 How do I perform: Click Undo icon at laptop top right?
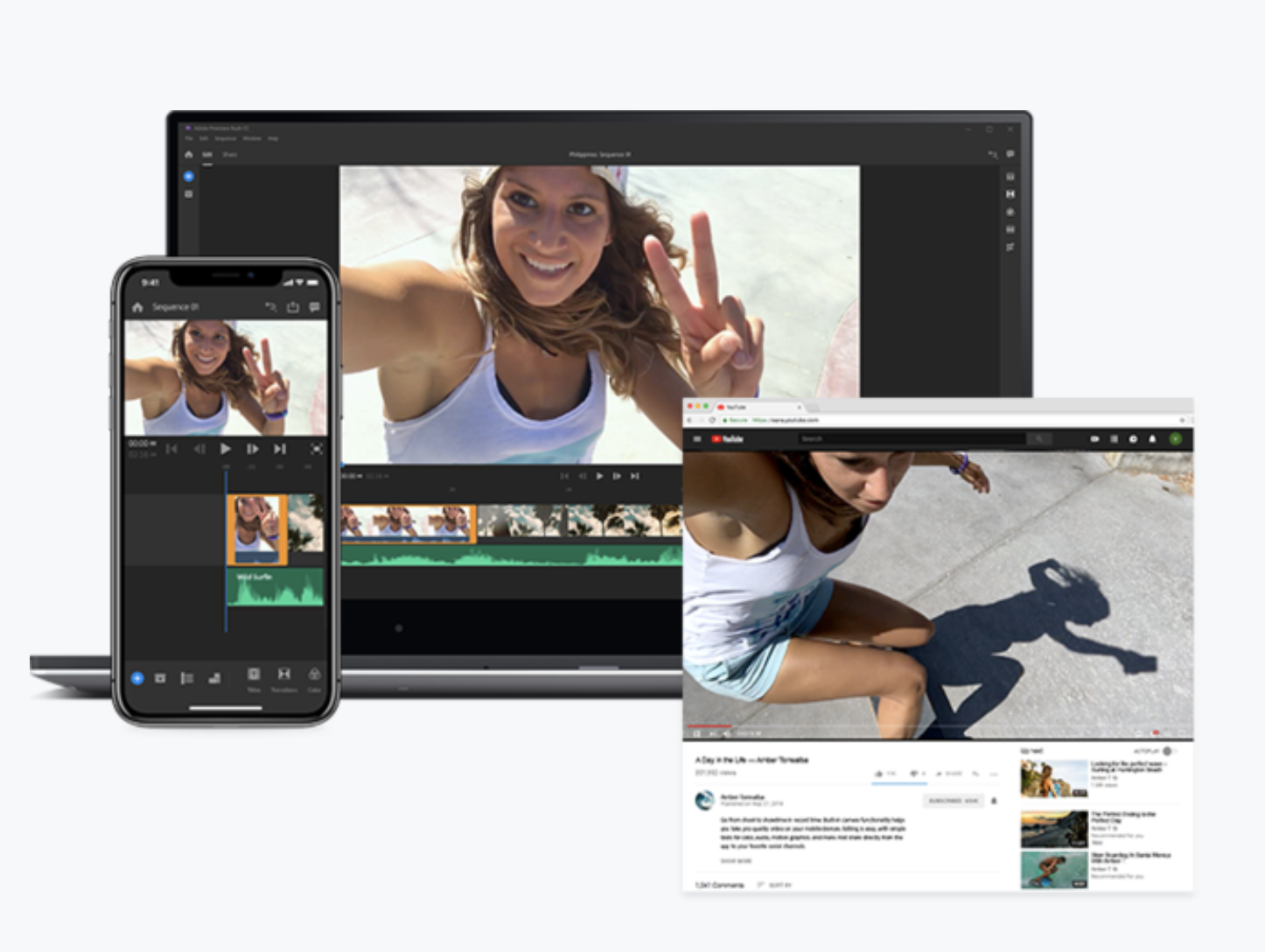point(993,154)
